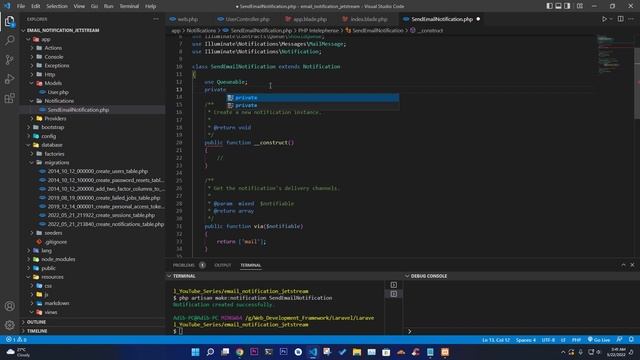Open the Manage gear icon
Screen dimensions: 640x360
point(9,325)
